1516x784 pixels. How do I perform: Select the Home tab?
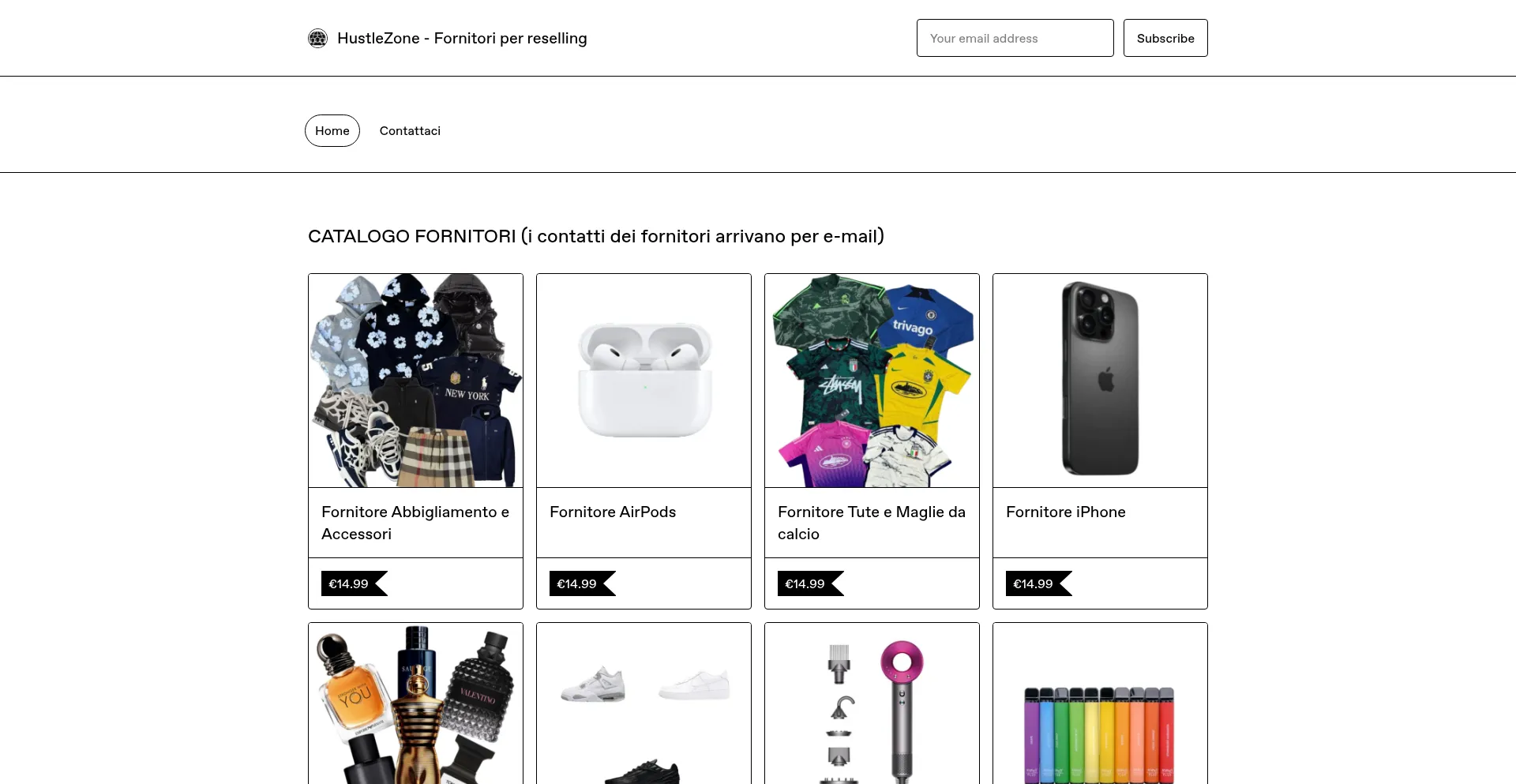click(x=332, y=130)
